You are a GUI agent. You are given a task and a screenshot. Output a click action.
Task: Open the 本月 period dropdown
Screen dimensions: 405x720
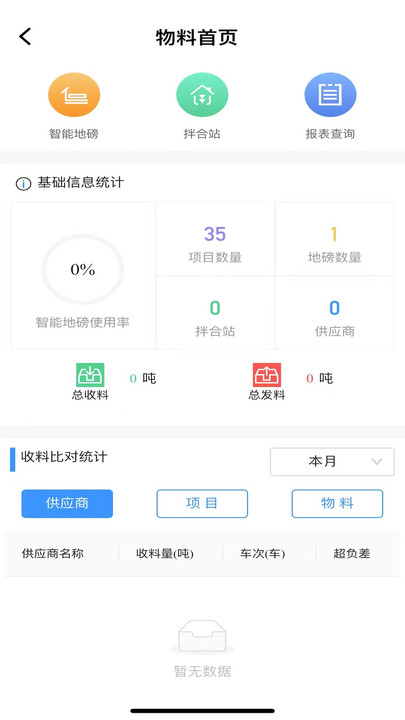(x=332, y=461)
